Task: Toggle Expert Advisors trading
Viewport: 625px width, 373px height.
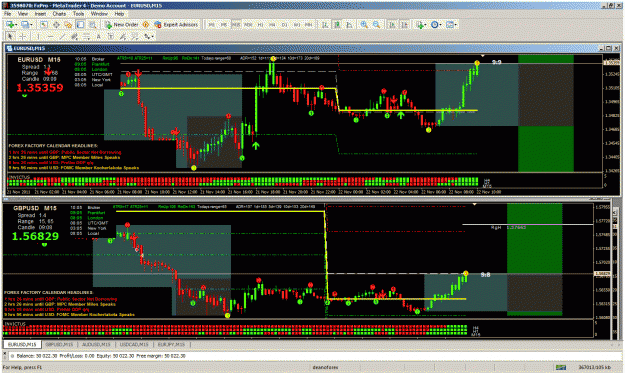Action: pos(176,24)
